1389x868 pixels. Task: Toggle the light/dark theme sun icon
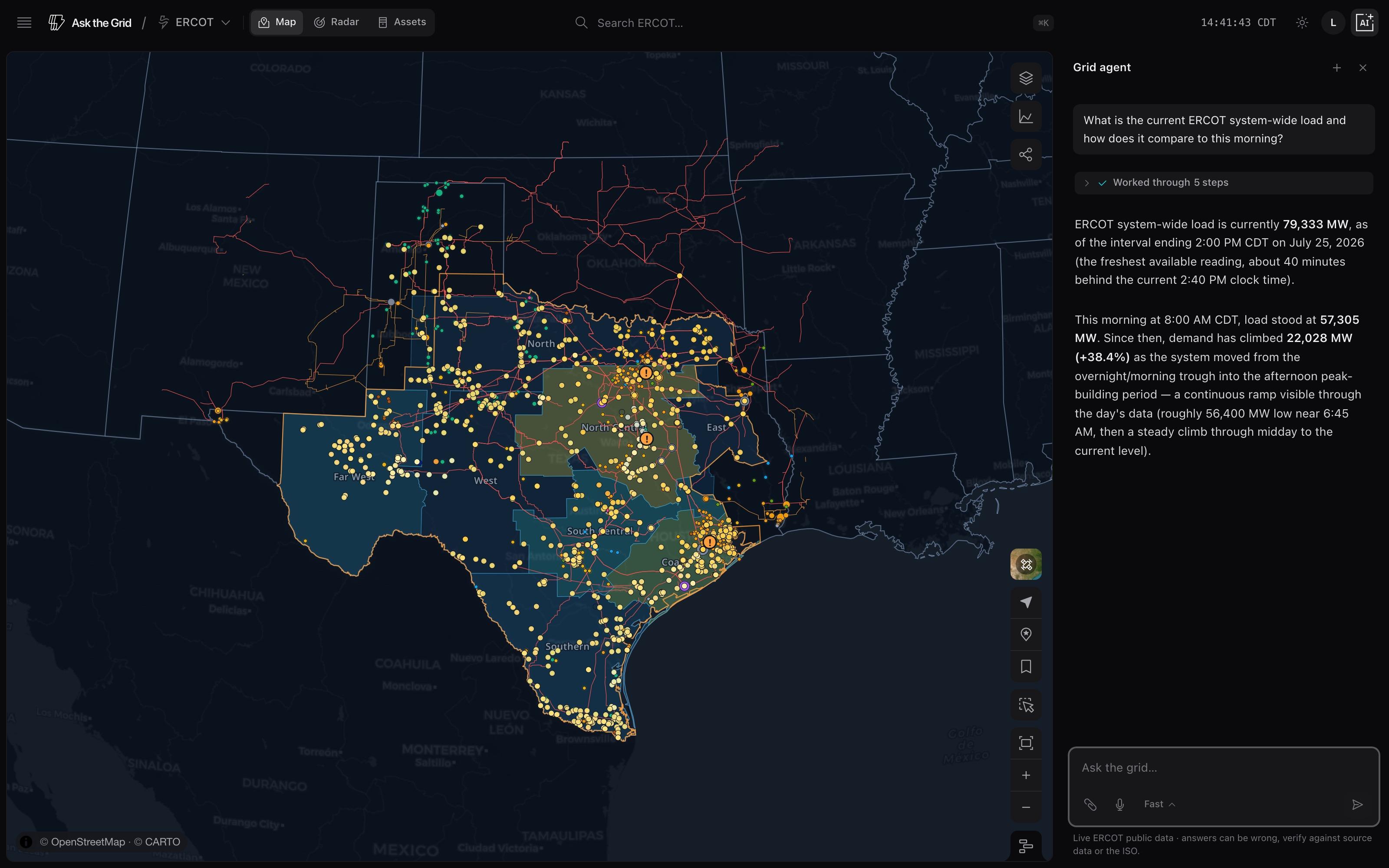[1302, 23]
